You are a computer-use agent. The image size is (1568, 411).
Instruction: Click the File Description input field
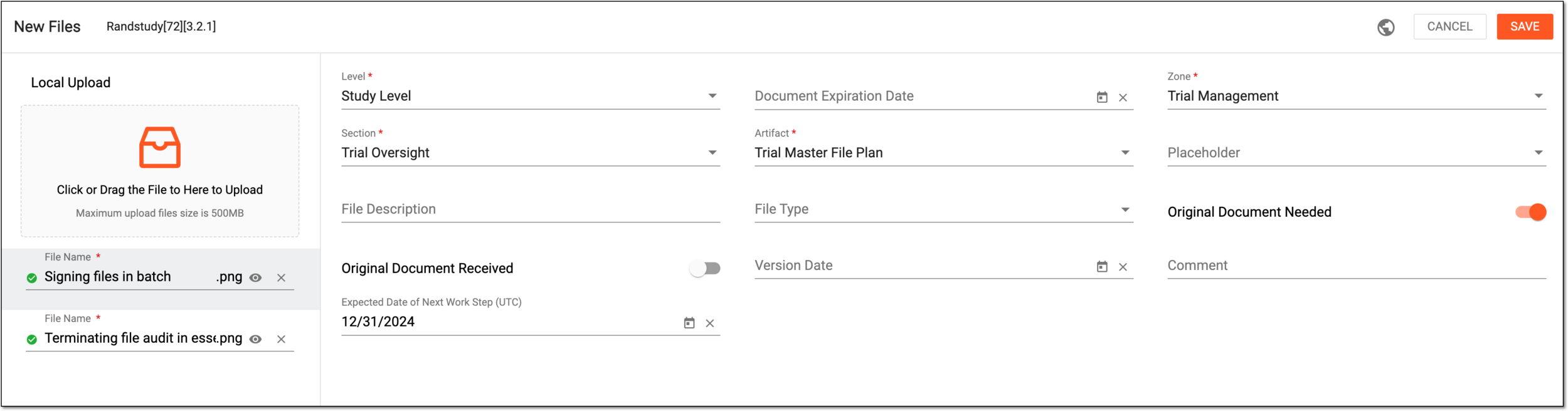click(x=530, y=209)
